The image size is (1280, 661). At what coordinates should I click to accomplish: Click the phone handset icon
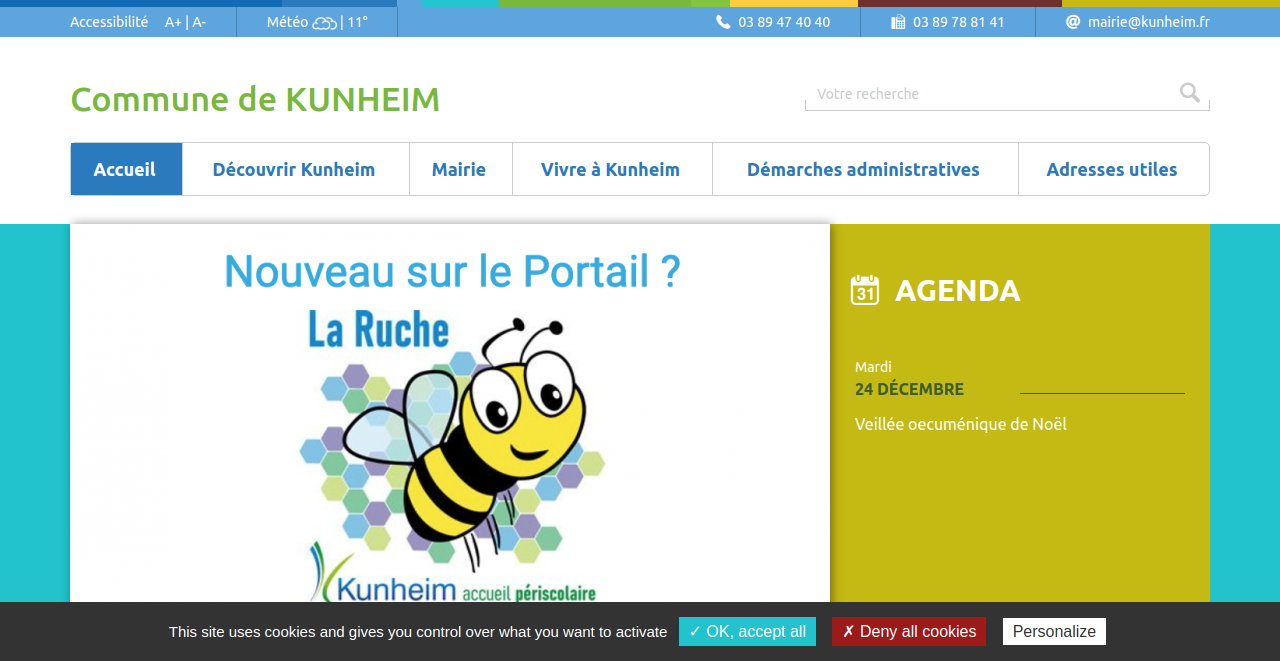[x=723, y=22]
